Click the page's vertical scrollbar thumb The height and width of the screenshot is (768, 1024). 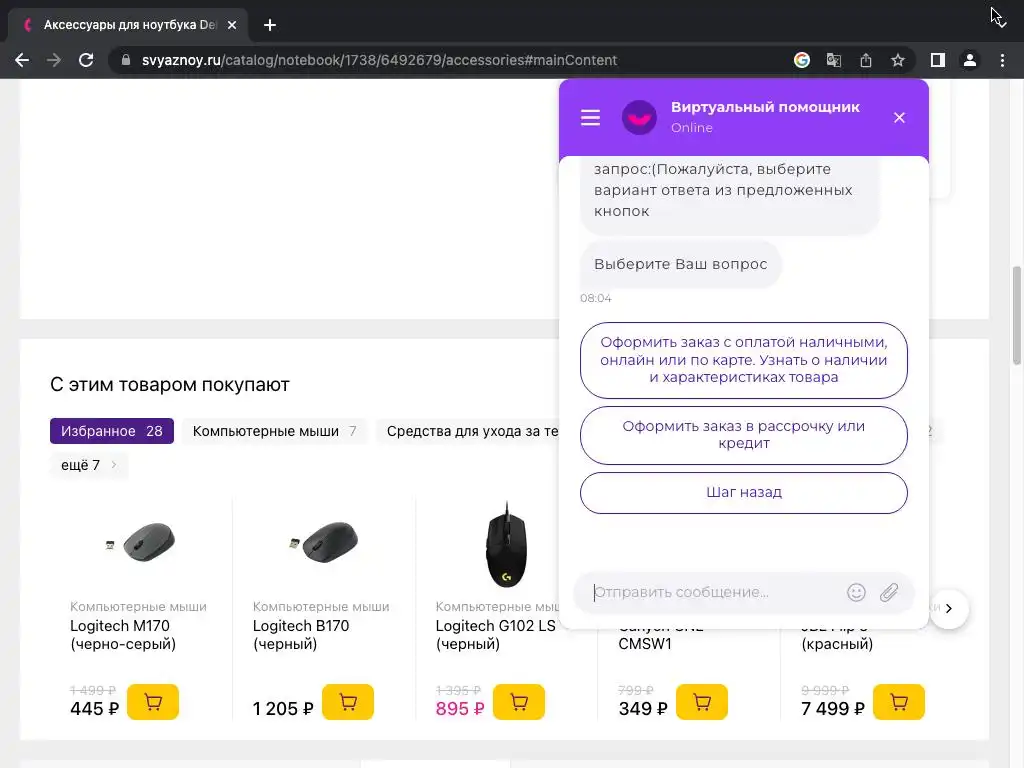(1017, 315)
